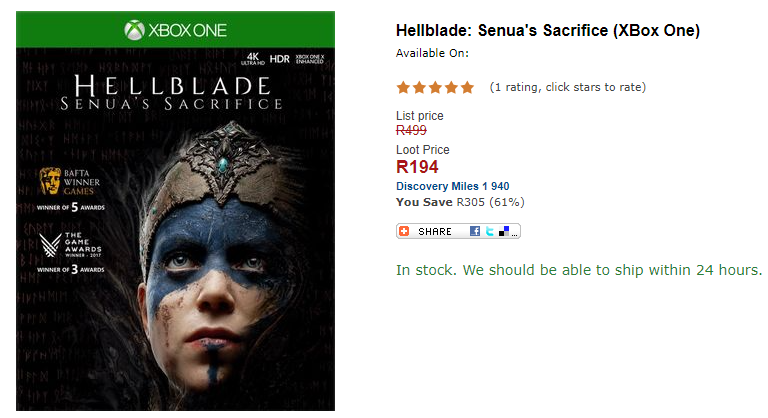Click the orange plus share icon

tap(404, 231)
